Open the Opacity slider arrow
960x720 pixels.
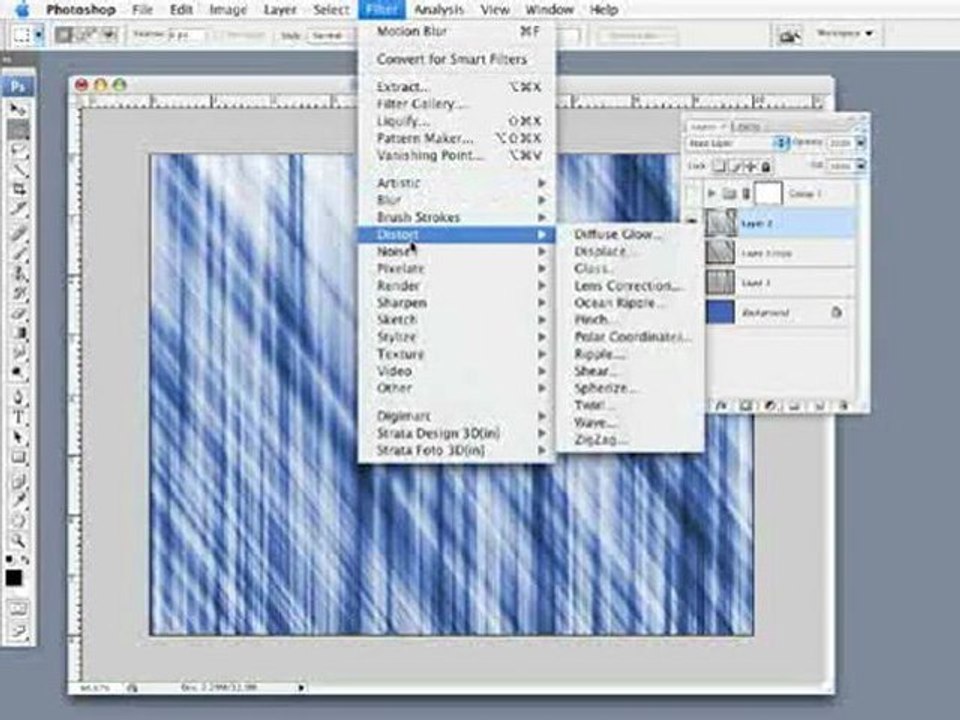pos(861,143)
